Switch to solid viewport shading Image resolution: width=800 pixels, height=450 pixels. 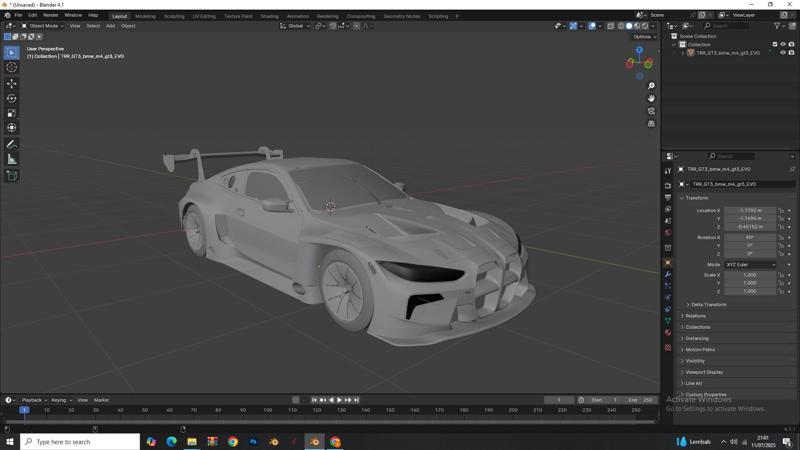pyautogui.click(x=629, y=26)
